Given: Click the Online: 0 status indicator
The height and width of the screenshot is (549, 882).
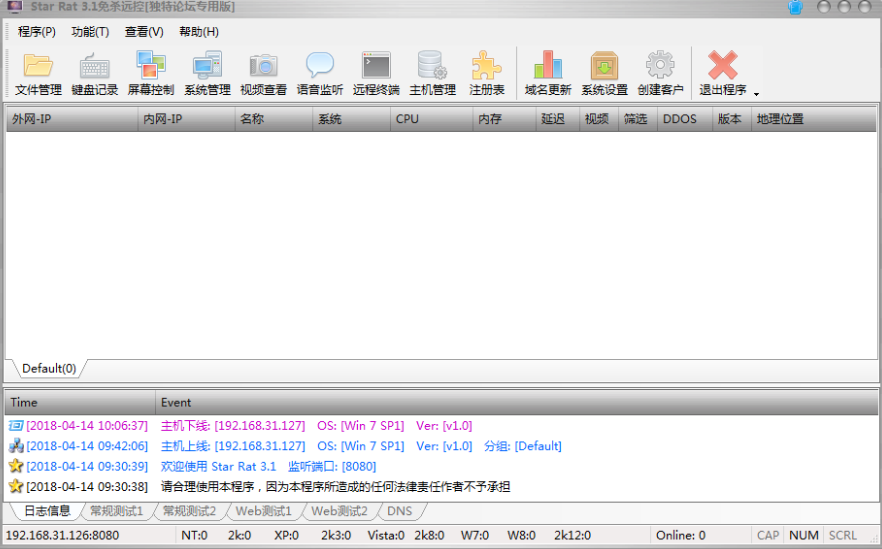Looking at the screenshot, I should [681, 535].
